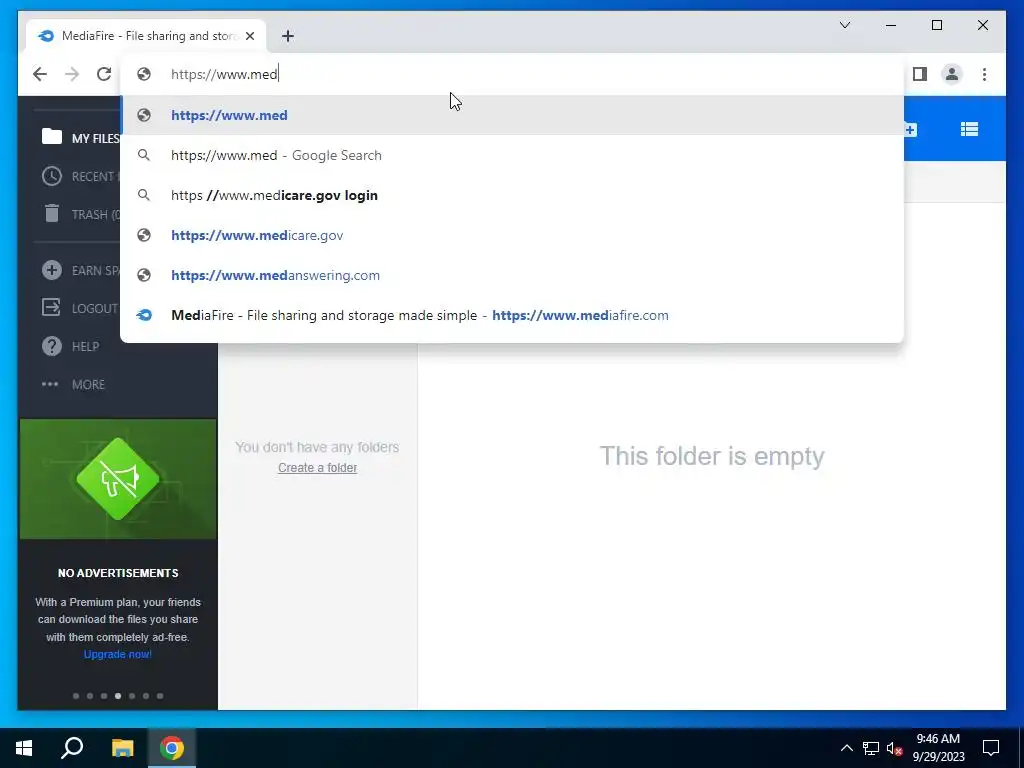Open Windows search magnifier on taskbar
Screen dimensions: 1024x768
click(x=72, y=748)
